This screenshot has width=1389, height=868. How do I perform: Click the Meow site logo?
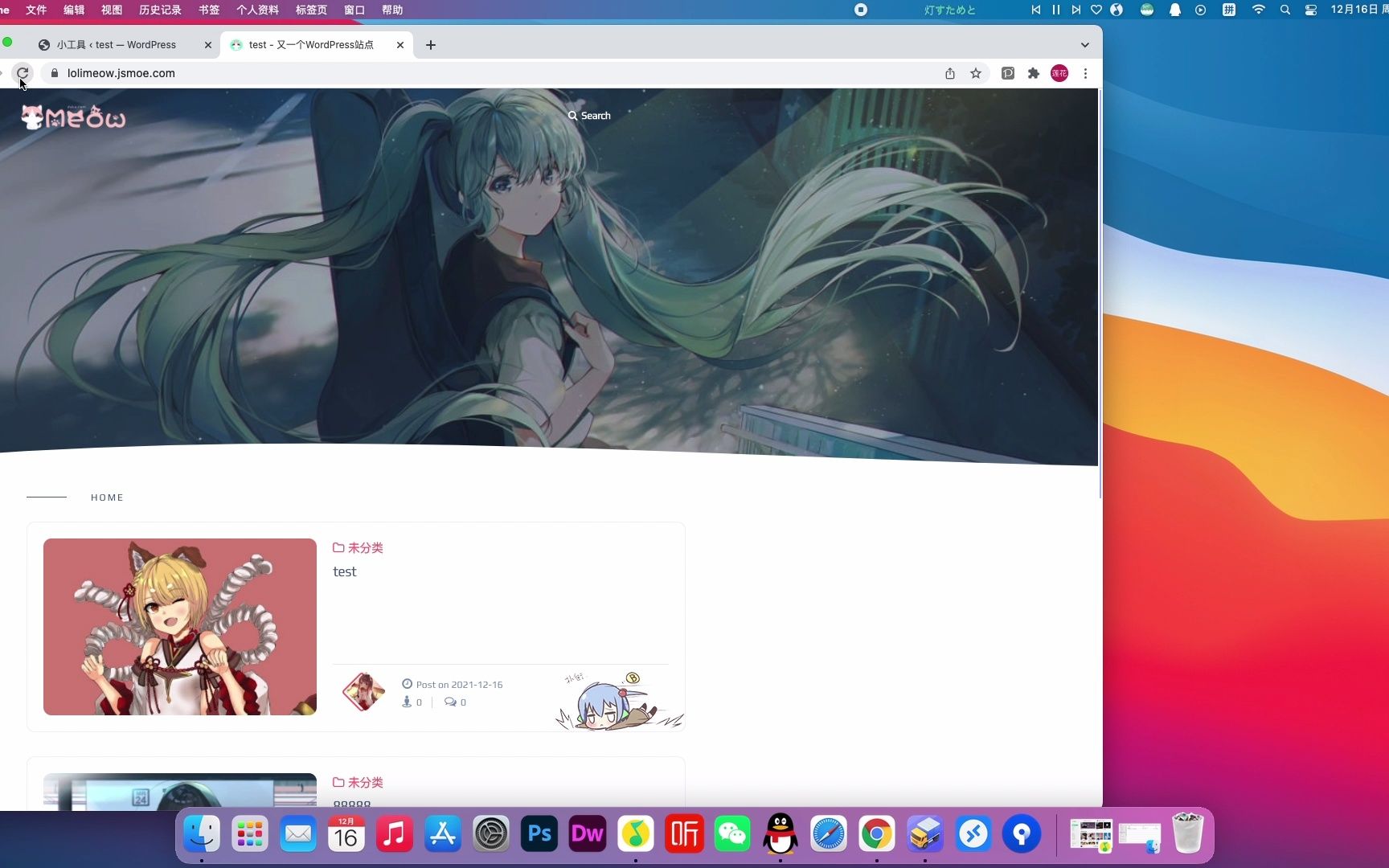(x=73, y=117)
